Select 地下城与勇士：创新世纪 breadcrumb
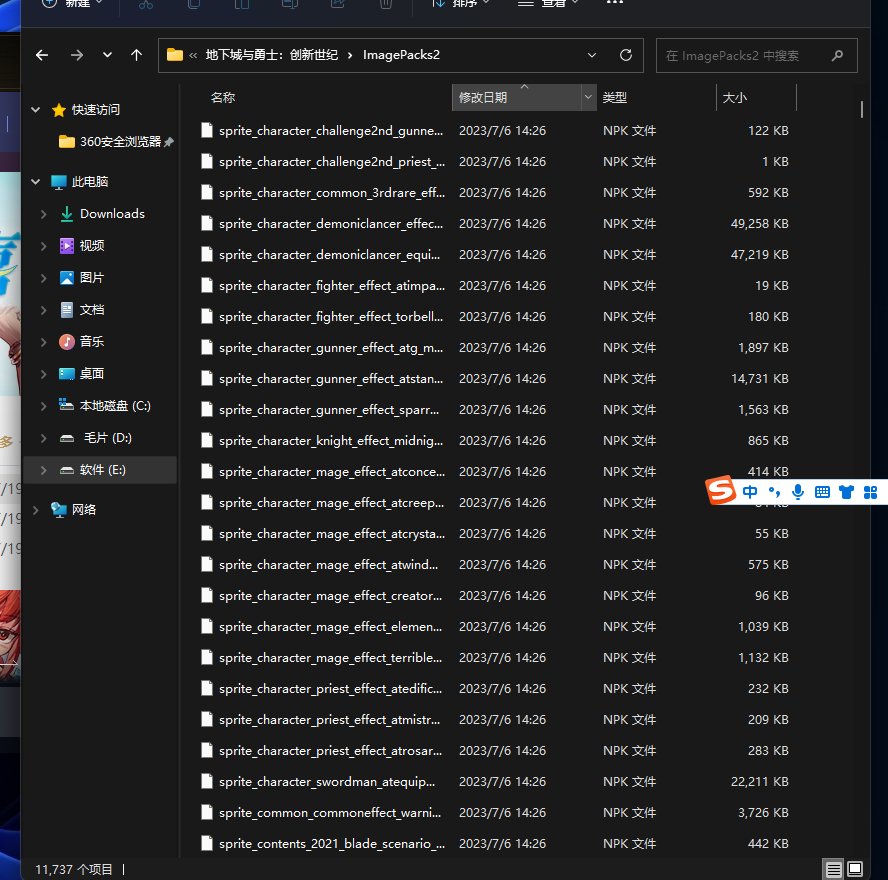 pos(271,55)
